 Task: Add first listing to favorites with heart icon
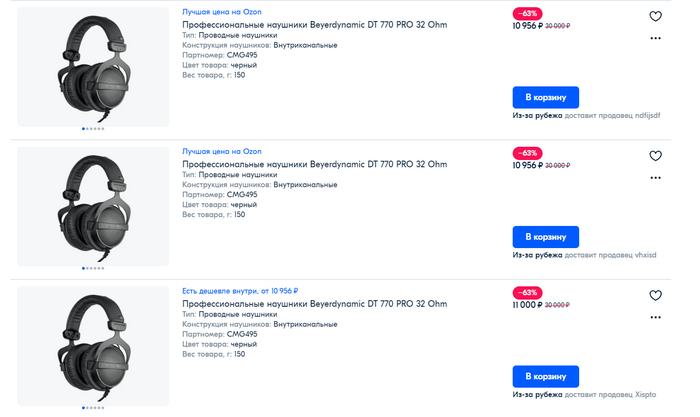[655, 16]
